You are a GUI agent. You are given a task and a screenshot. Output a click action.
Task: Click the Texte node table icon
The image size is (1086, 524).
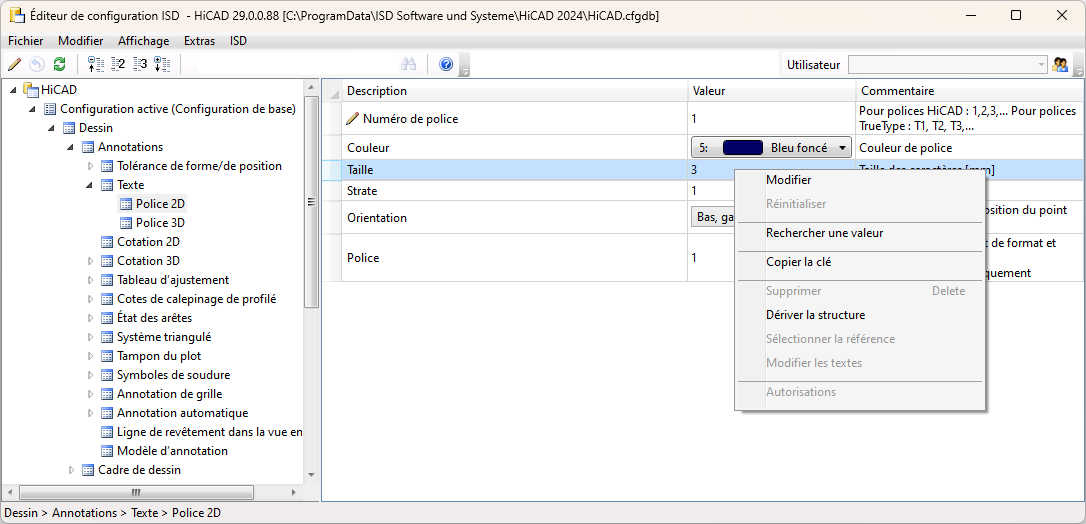pos(107,185)
